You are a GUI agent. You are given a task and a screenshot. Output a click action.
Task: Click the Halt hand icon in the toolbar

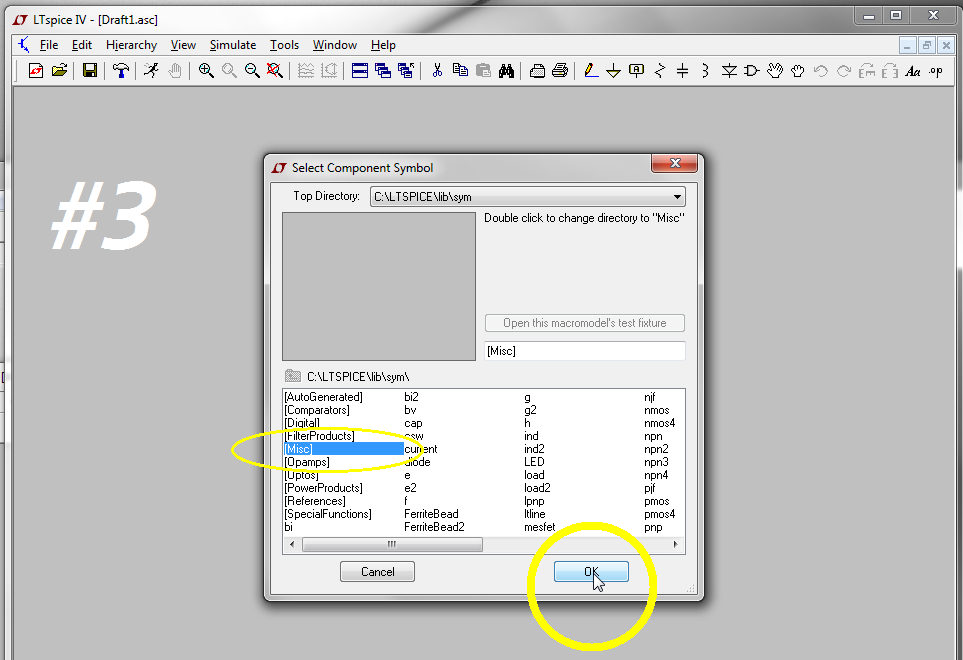(175, 71)
